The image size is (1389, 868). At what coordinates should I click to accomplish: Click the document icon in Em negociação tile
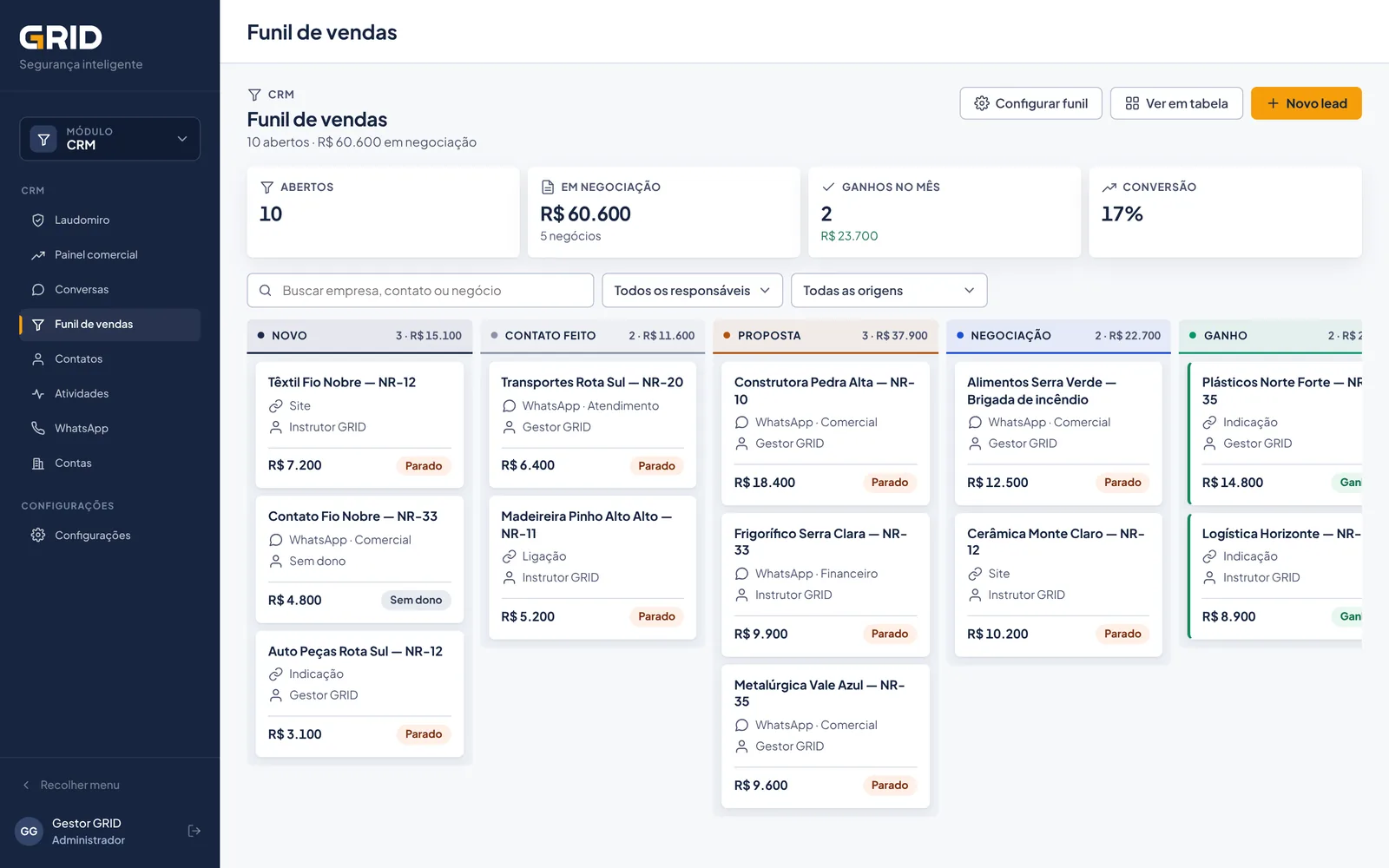point(548,187)
